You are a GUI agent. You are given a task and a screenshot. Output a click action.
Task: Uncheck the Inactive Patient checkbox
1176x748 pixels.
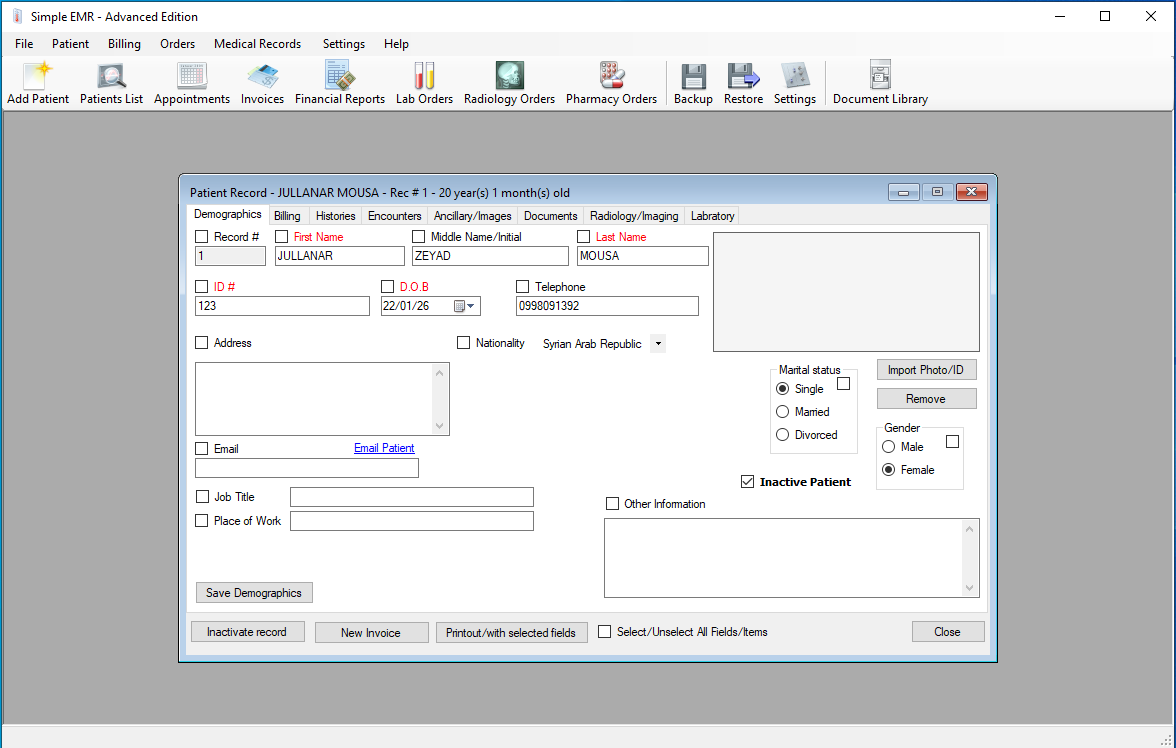pyautogui.click(x=747, y=481)
